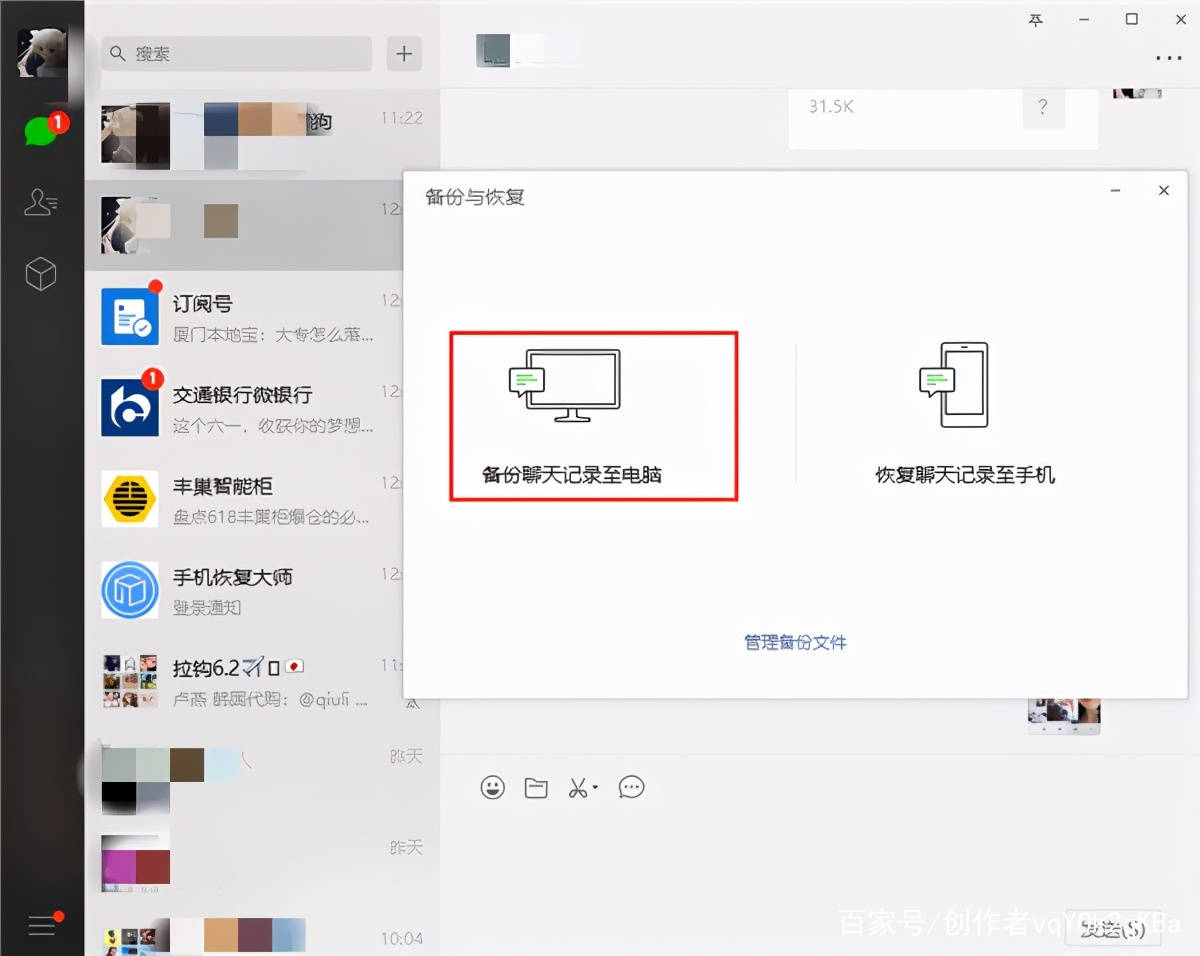Pin the WeChat window on top

click(x=1035, y=20)
